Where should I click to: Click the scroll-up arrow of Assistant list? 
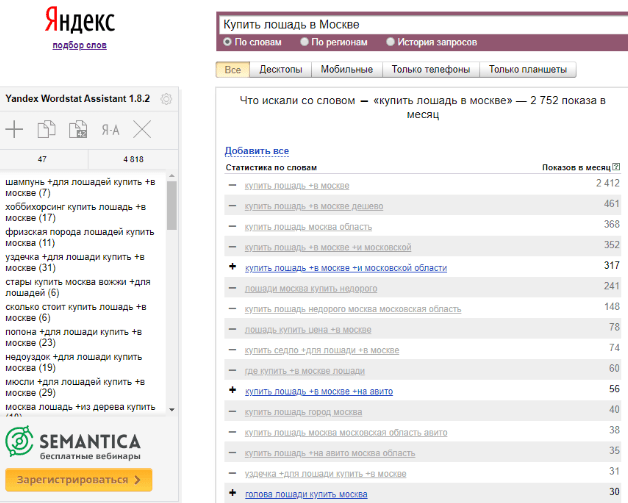point(172,176)
